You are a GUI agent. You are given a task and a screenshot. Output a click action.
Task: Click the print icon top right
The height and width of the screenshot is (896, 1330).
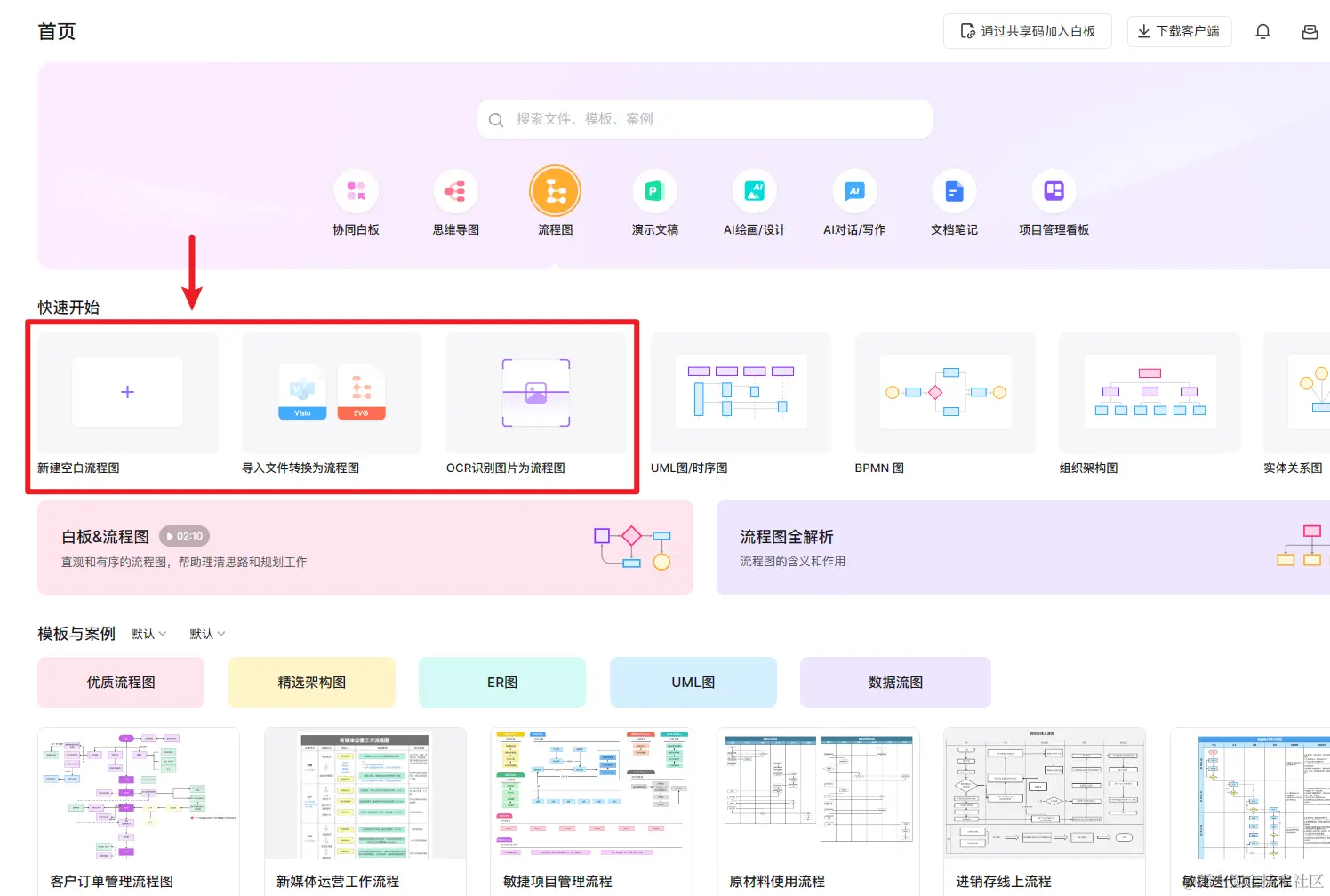click(x=1309, y=30)
